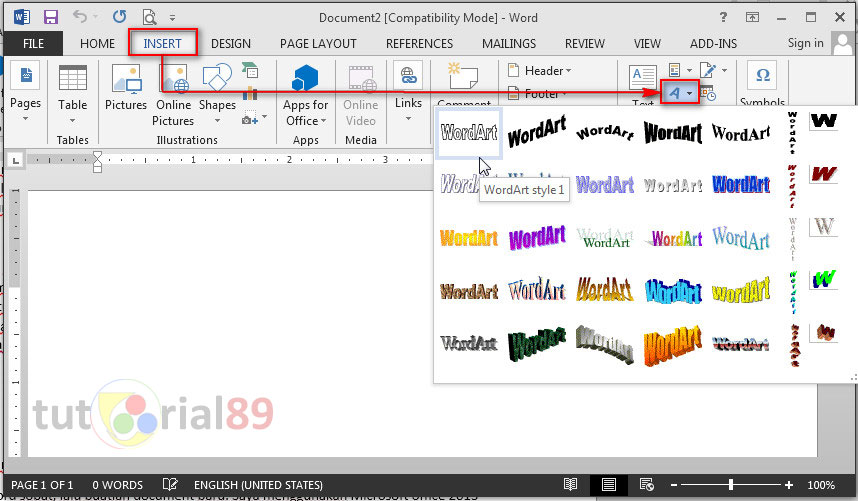Screen dimensions: 858x501
Task: Open the PAGE LAYOUT tab
Action: pos(318,43)
